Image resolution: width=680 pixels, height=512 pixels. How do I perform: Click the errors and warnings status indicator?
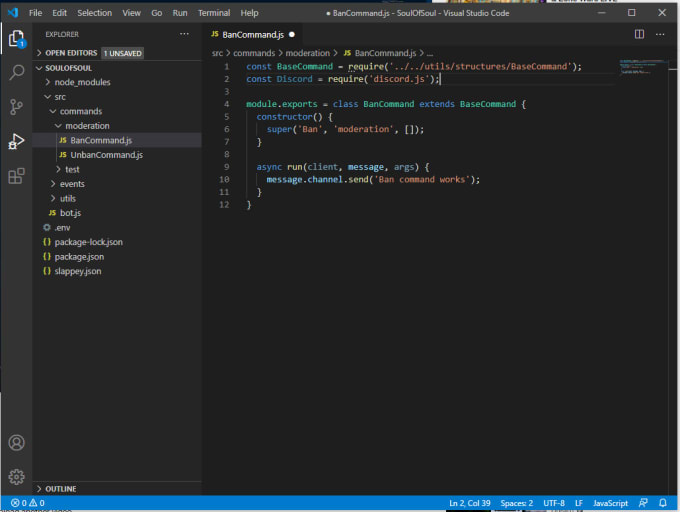(x=27, y=503)
